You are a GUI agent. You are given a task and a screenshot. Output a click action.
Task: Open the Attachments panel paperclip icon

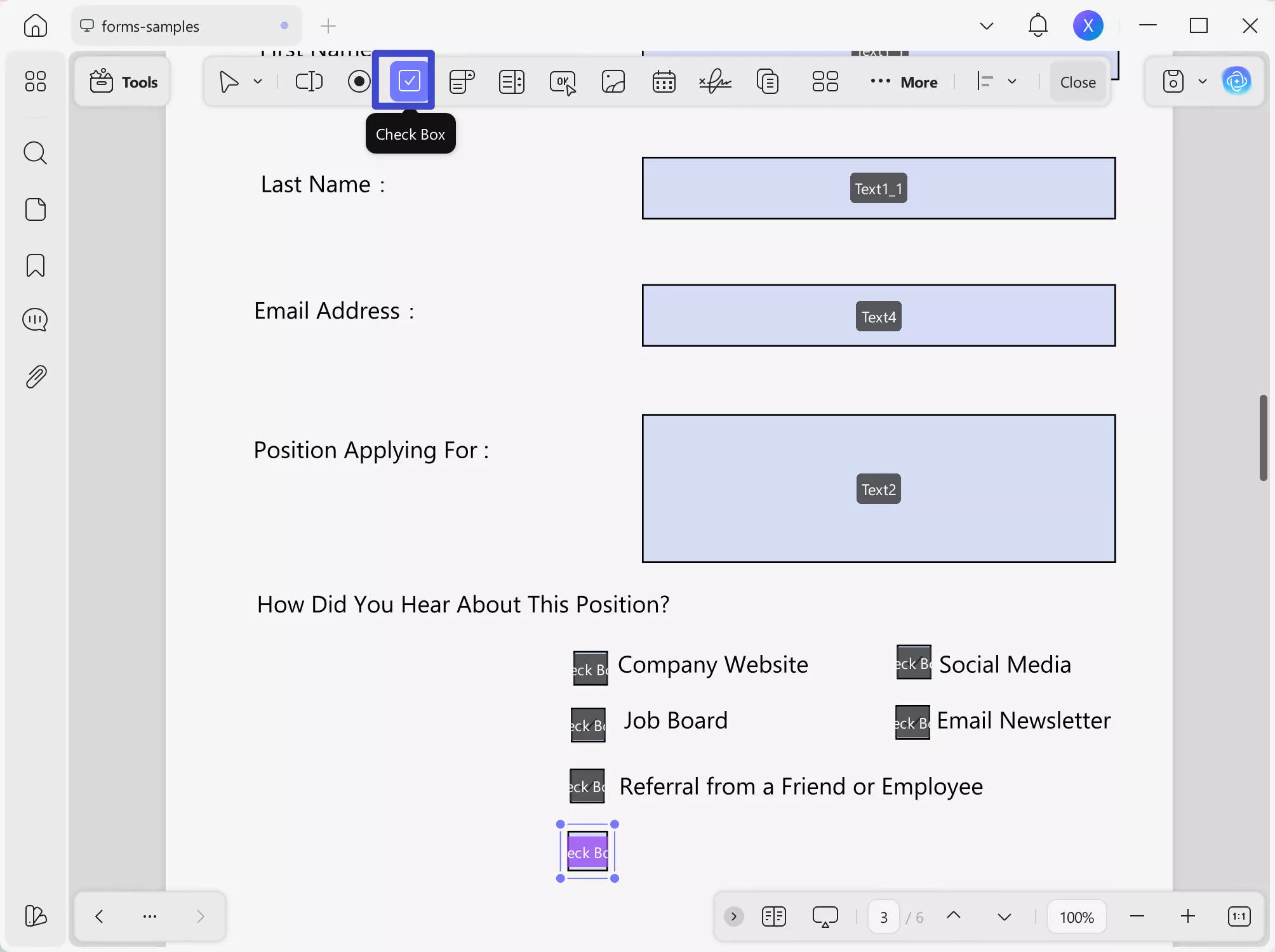pyautogui.click(x=36, y=377)
